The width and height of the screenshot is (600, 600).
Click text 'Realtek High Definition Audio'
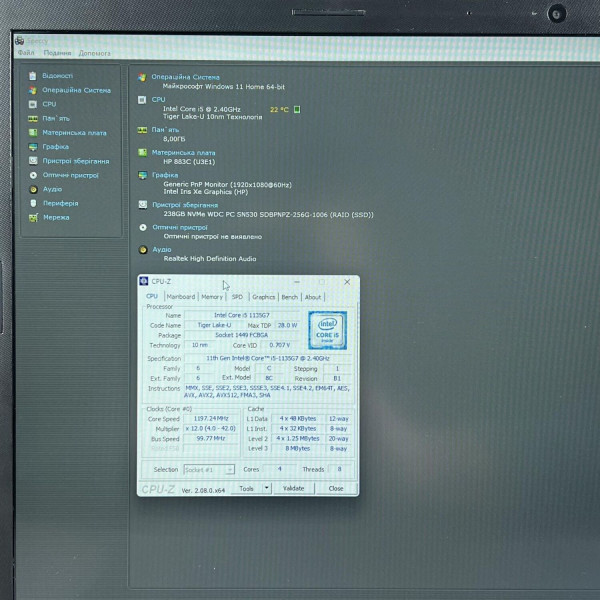210,259
